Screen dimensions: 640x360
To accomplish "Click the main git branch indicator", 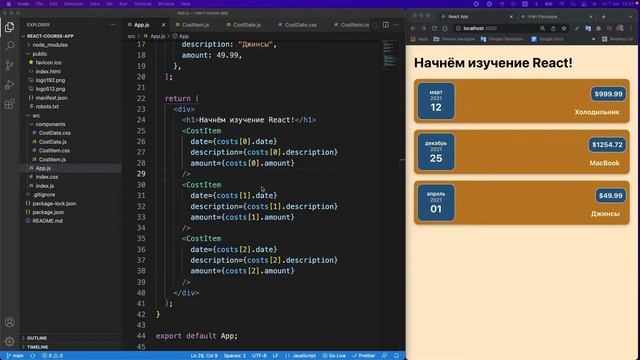I will point(15,356).
